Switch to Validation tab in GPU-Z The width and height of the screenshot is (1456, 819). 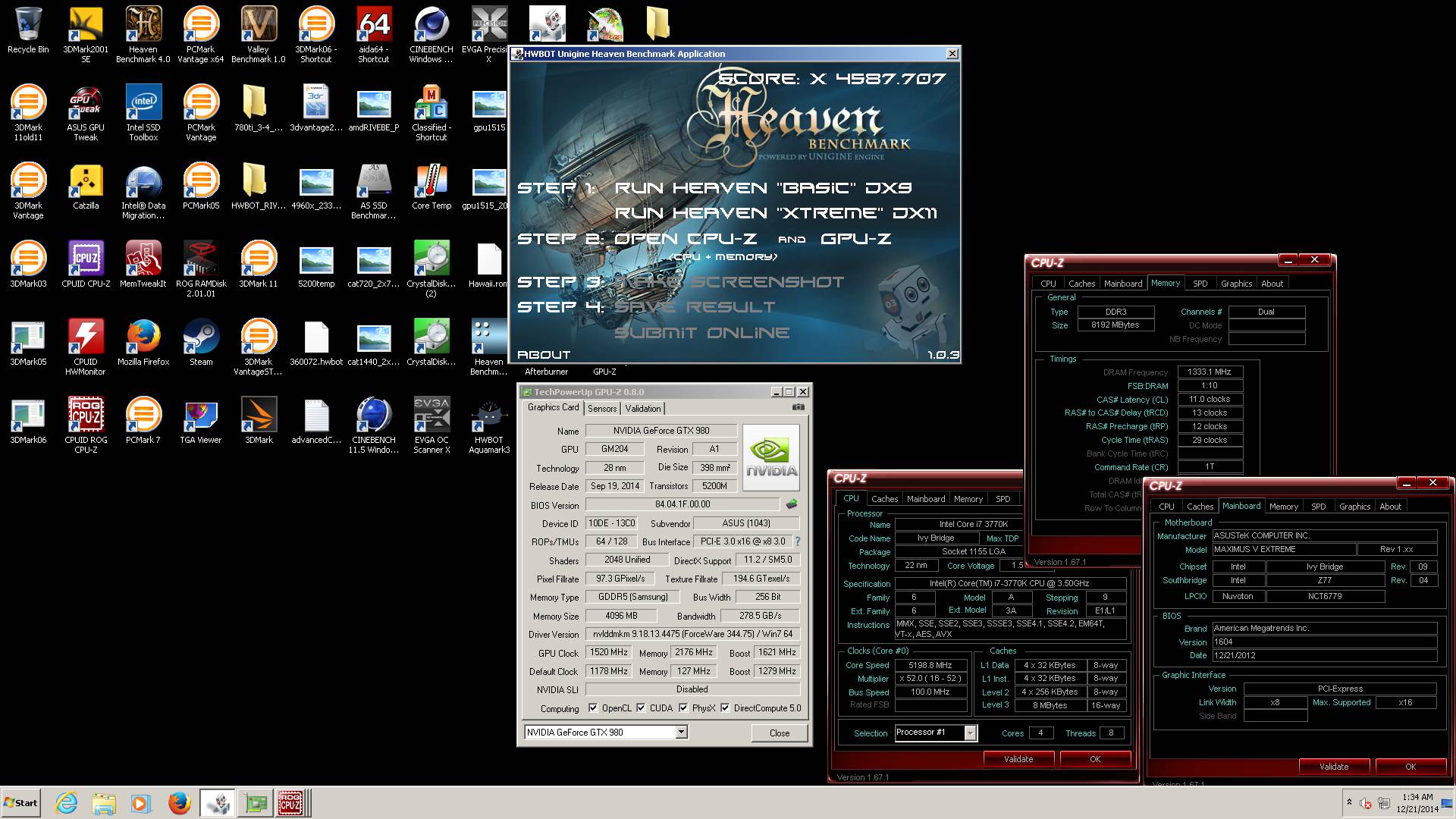coord(643,408)
